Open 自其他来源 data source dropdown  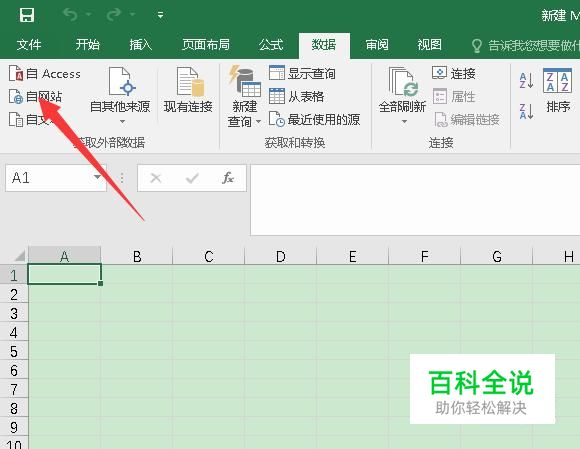coord(120,95)
